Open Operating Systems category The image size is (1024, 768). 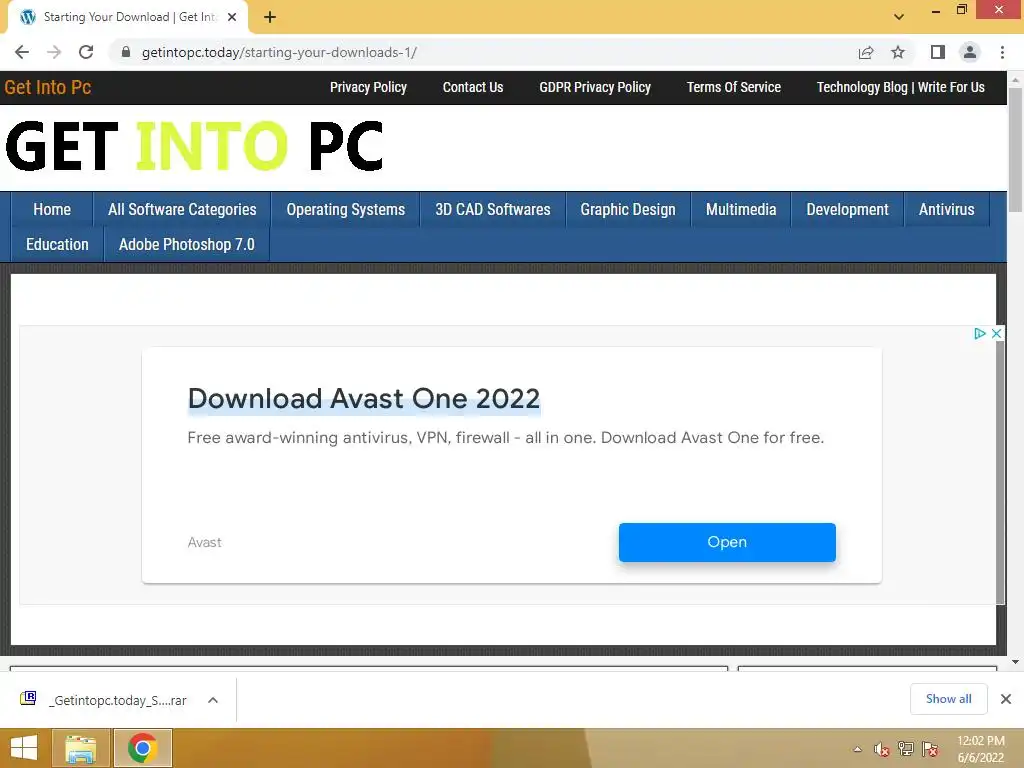[345, 210]
